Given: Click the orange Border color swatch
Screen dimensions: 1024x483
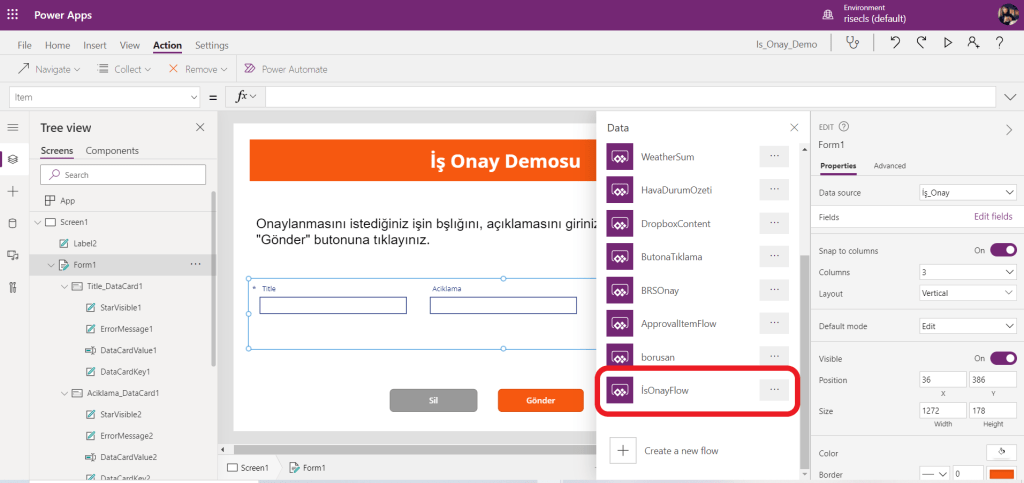Looking at the screenshot, I should [1003, 473].
